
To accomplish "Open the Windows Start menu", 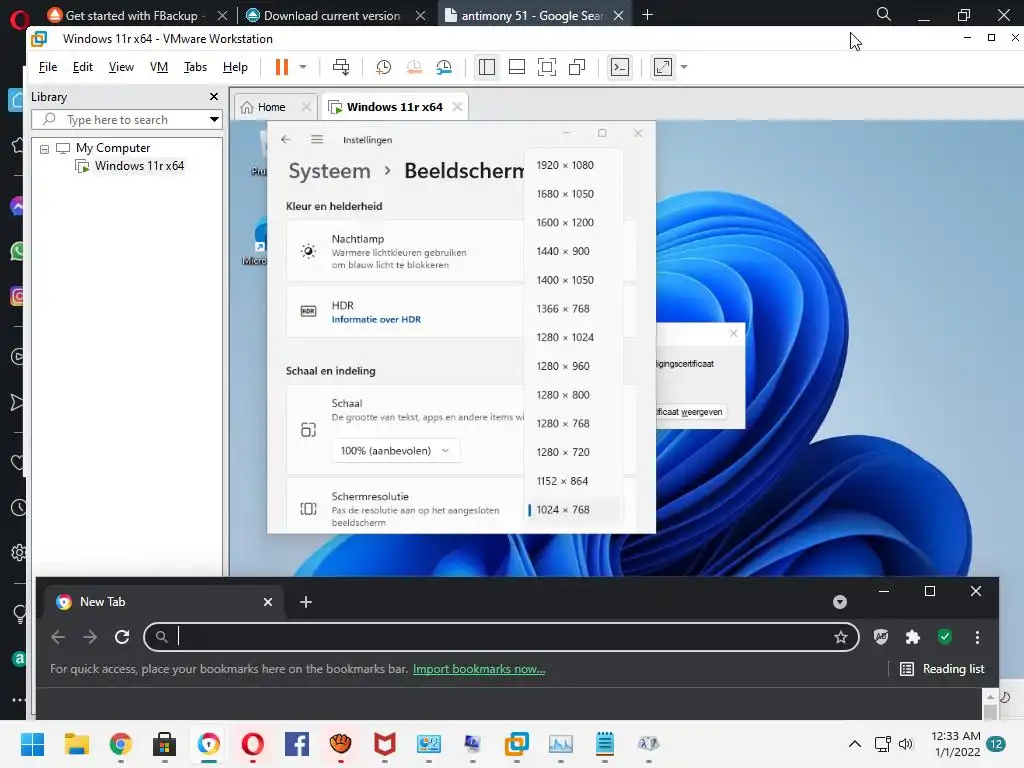I will point(33,744).
